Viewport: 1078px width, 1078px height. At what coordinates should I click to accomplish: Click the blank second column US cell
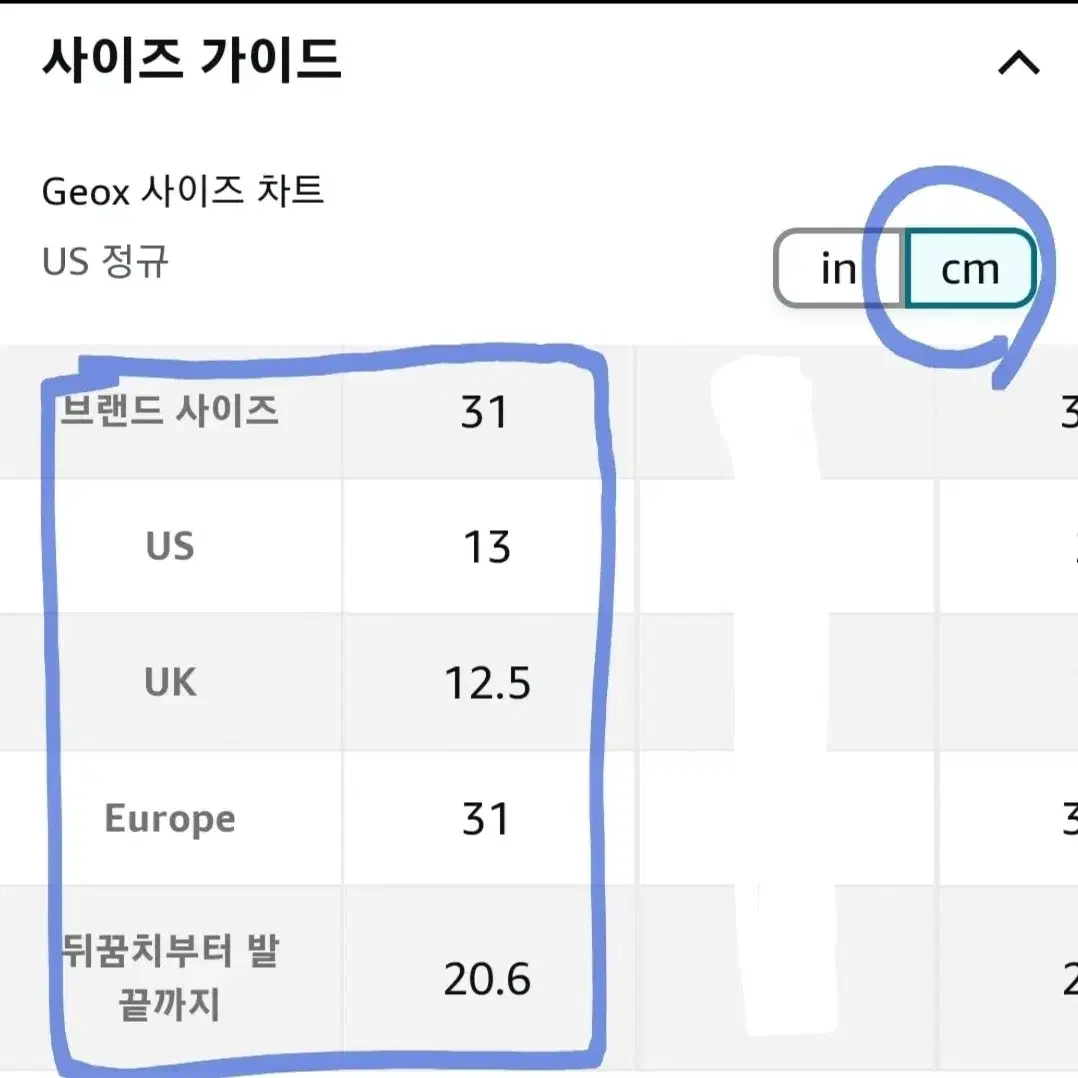click(786, 546)
